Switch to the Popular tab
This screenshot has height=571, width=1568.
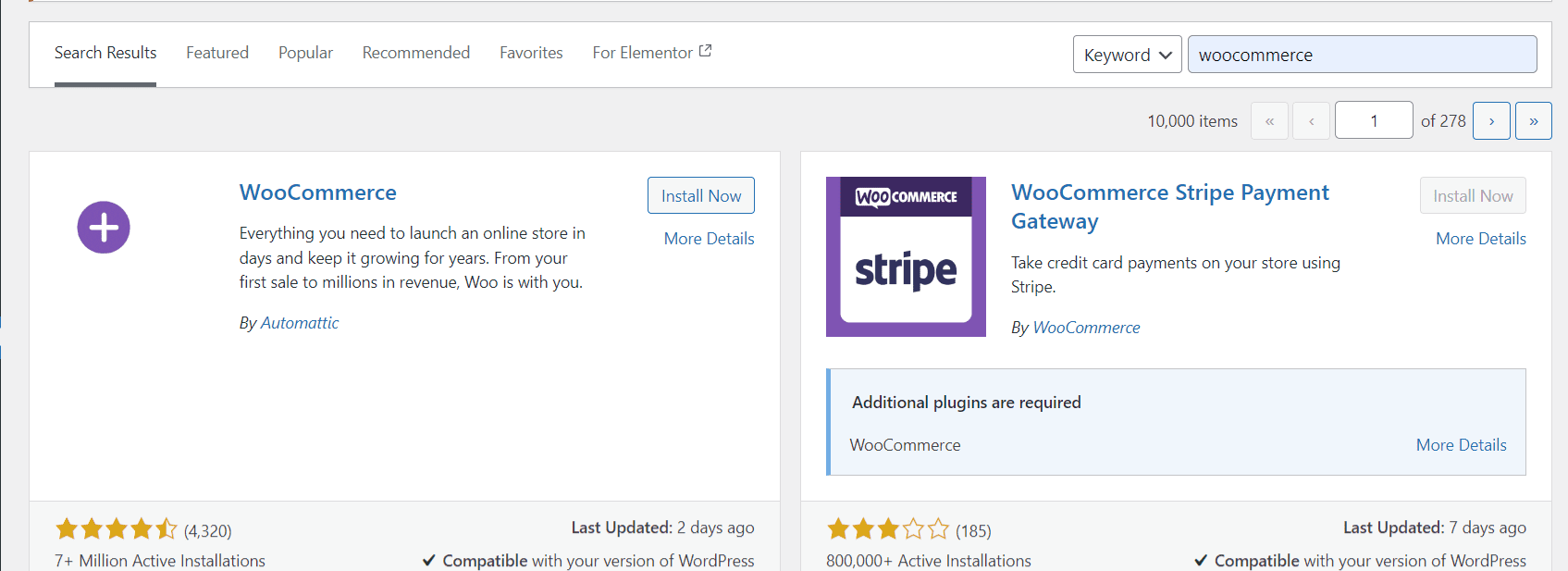[305, 53]
